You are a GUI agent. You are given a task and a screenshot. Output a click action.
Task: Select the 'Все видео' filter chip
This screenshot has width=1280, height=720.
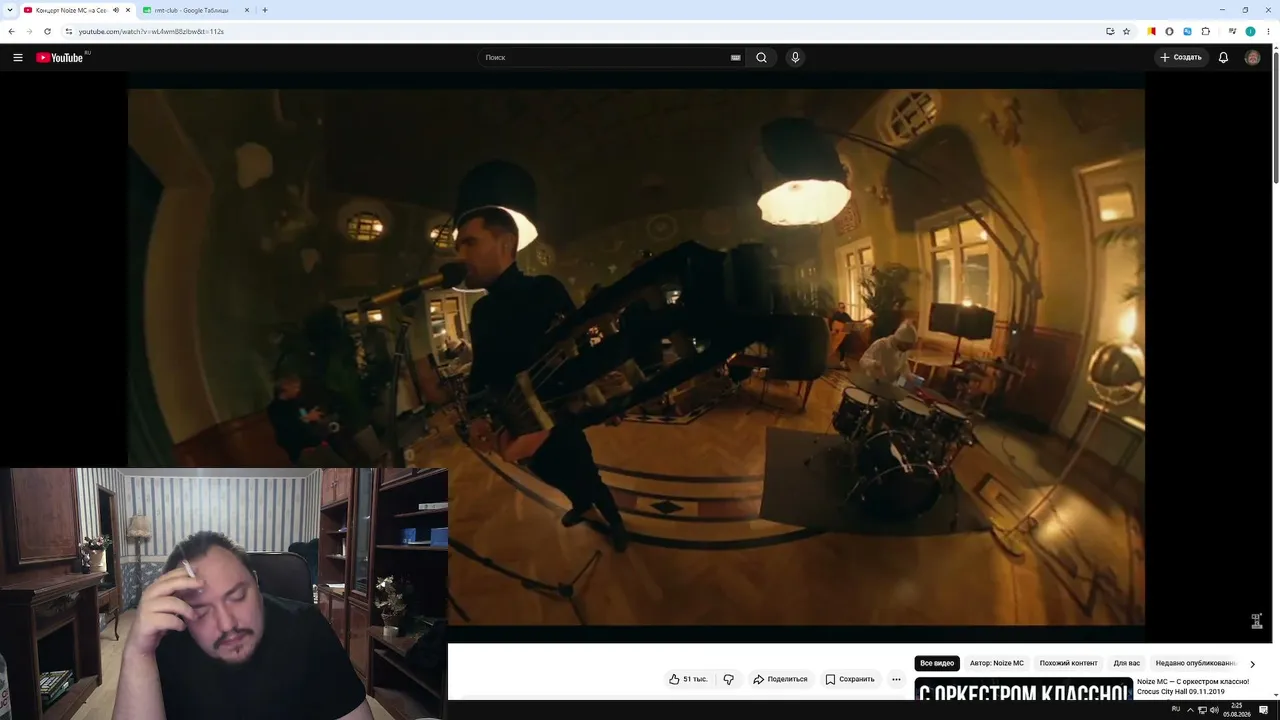[937, 663]
